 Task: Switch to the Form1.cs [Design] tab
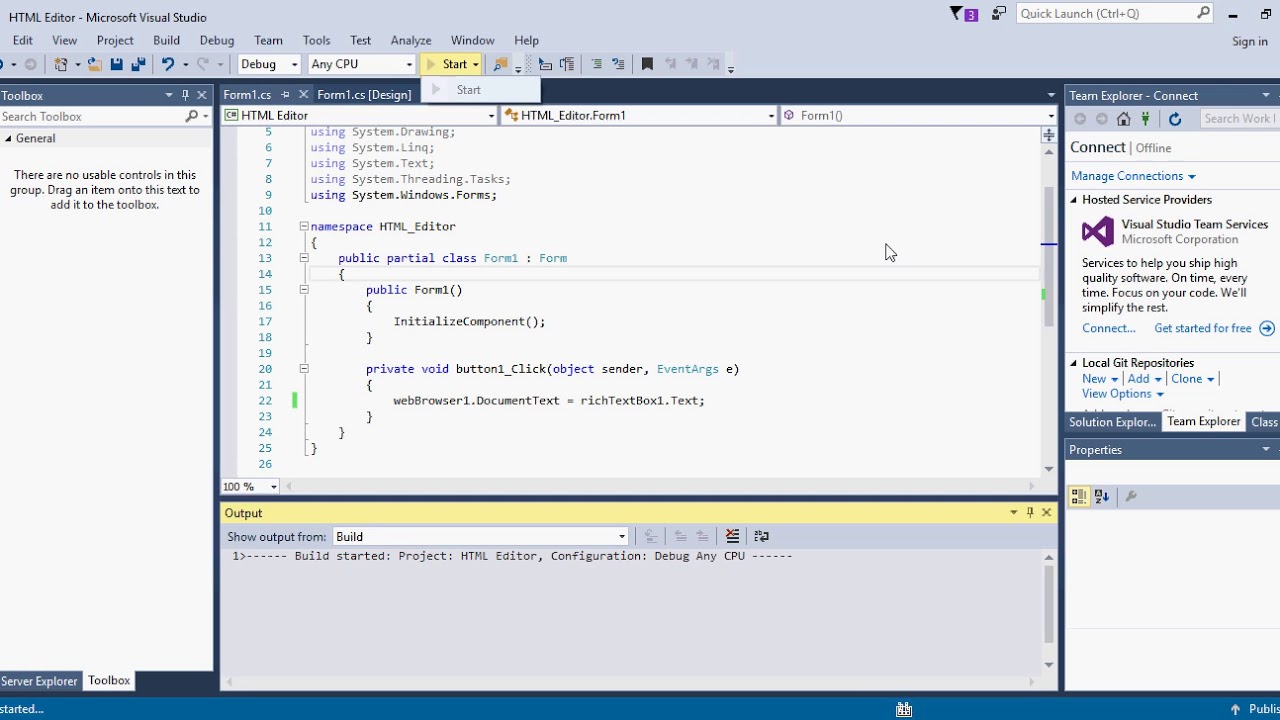(x=364, y=95)
